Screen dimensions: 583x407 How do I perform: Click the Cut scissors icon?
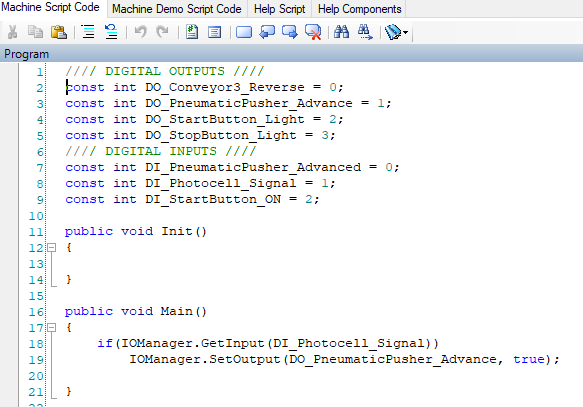click(x=13, y=32)
